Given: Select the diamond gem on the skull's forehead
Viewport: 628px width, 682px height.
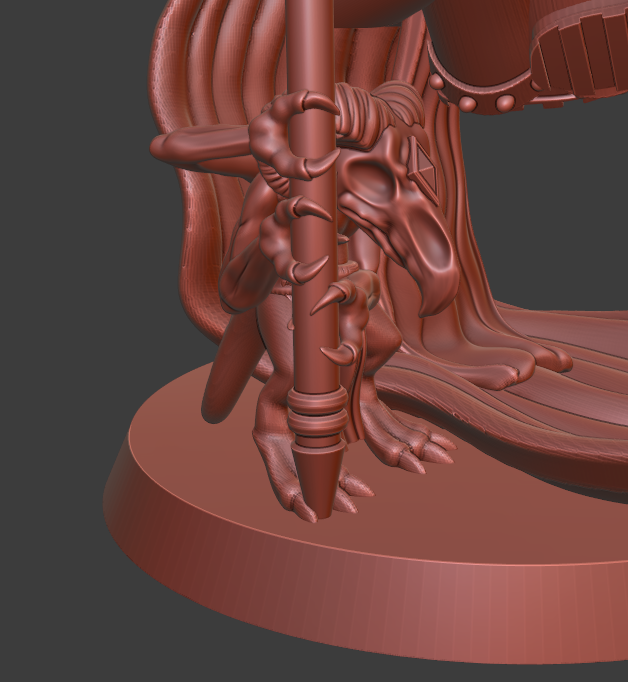Looking at the screenshot, I should click(x=422, y=170).
